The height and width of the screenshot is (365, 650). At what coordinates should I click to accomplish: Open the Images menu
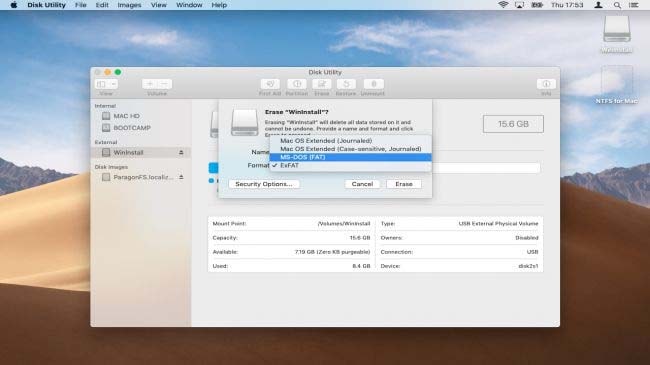129,5
